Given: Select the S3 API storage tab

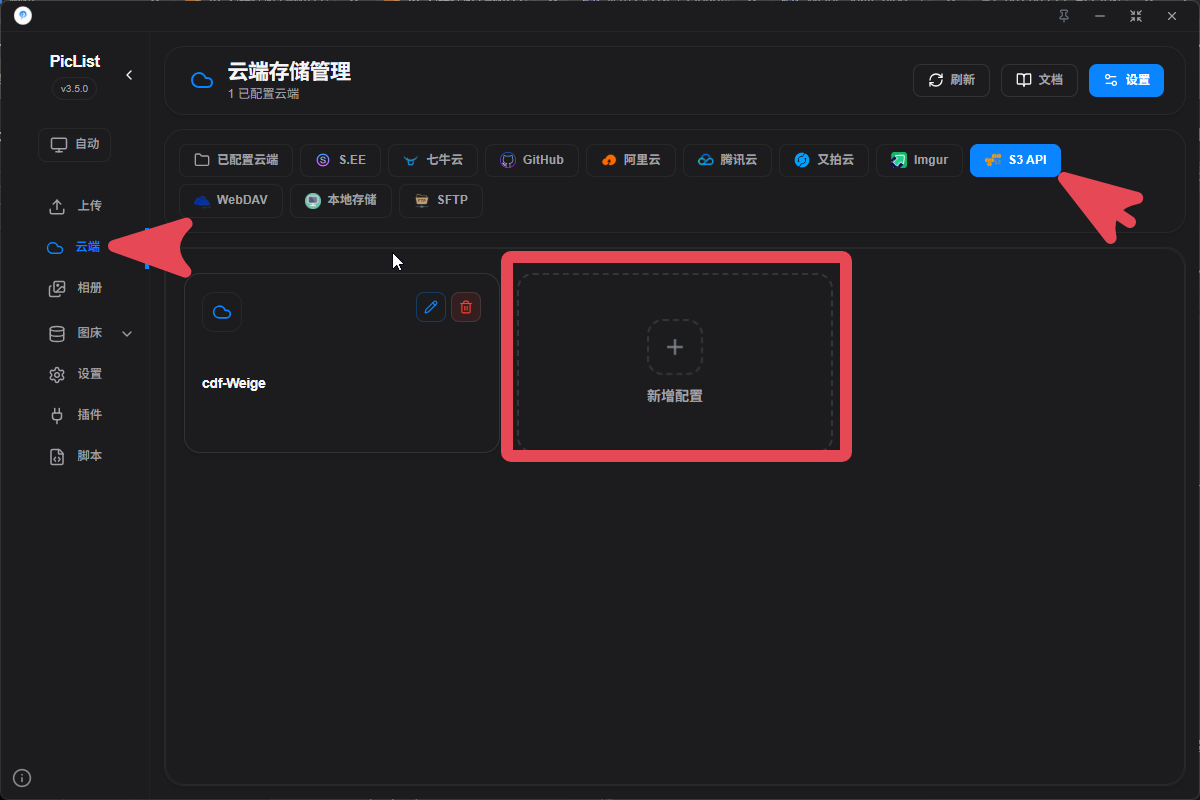Looking at the screenshot, I should tap(1015, 160).
